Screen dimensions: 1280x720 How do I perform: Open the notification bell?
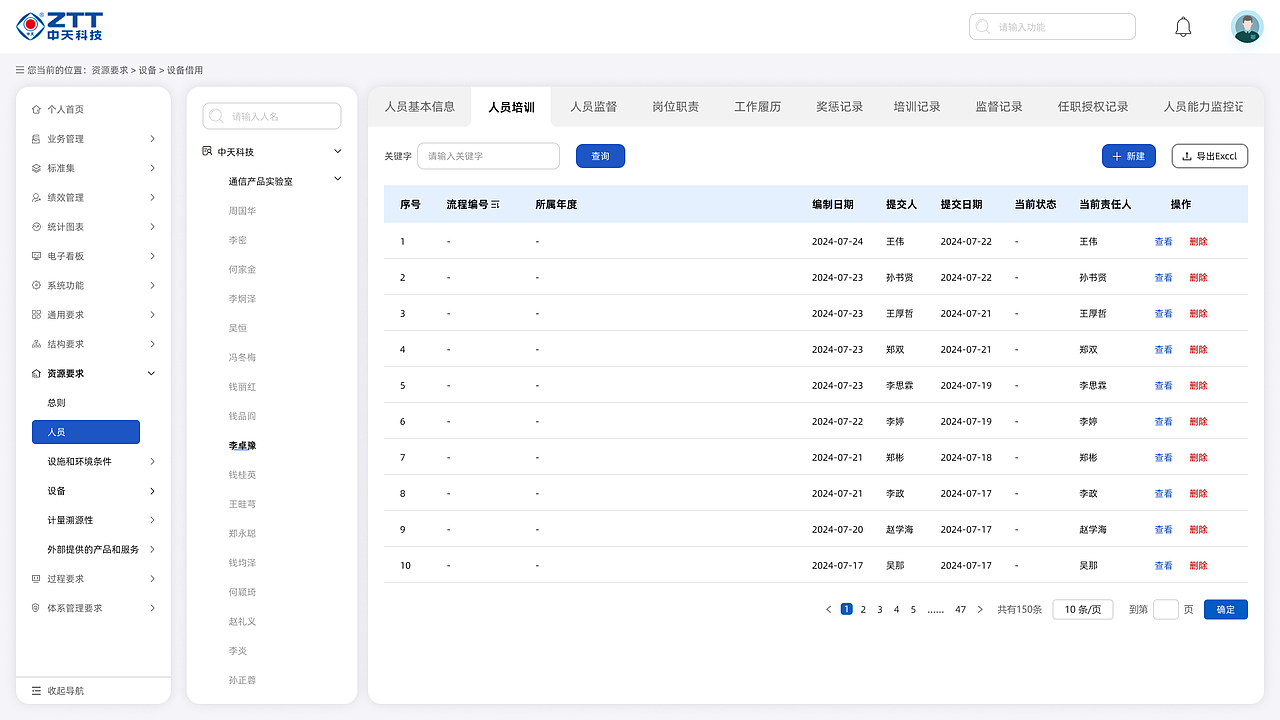1183,26
